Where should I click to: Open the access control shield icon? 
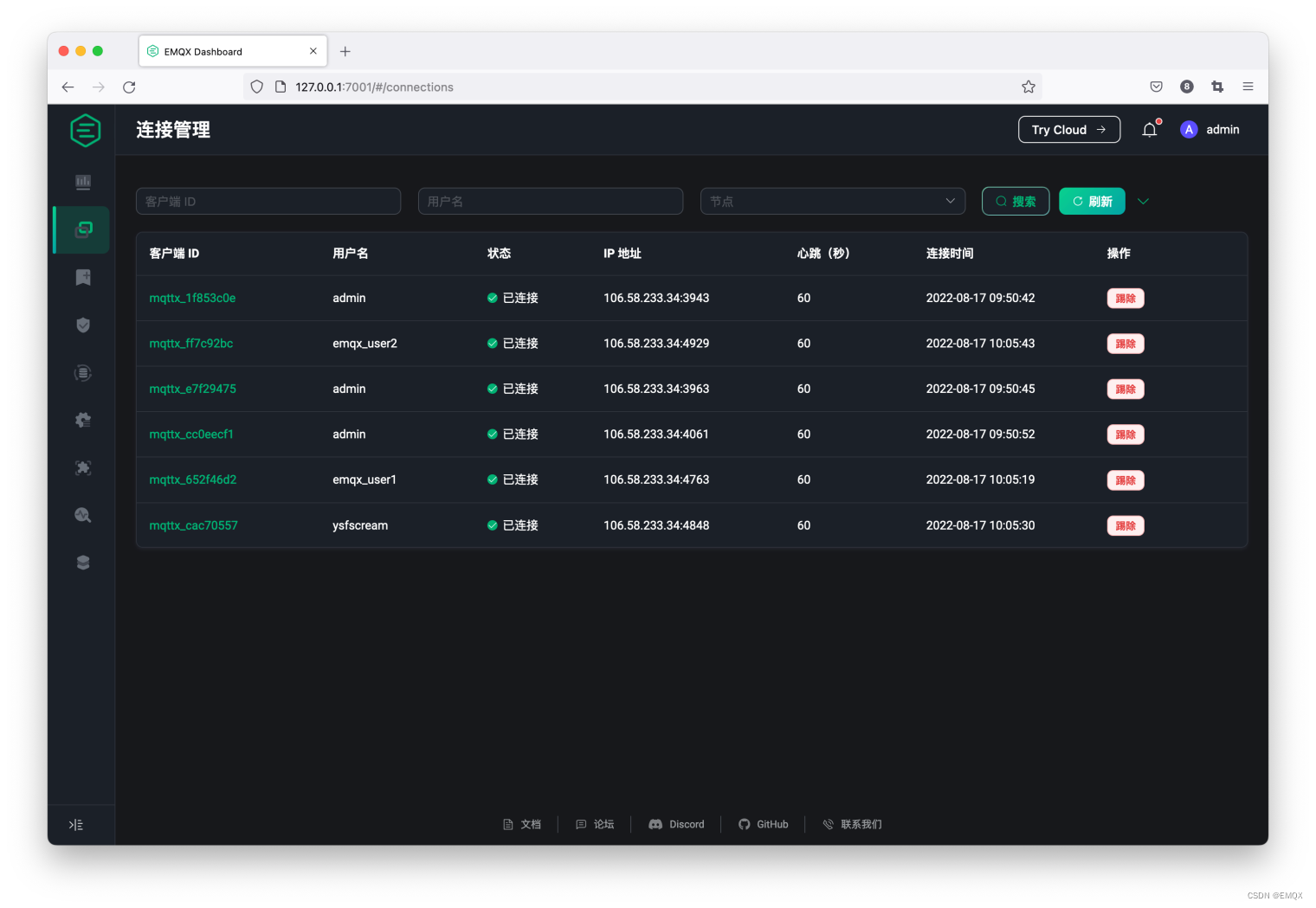(82, 325)
